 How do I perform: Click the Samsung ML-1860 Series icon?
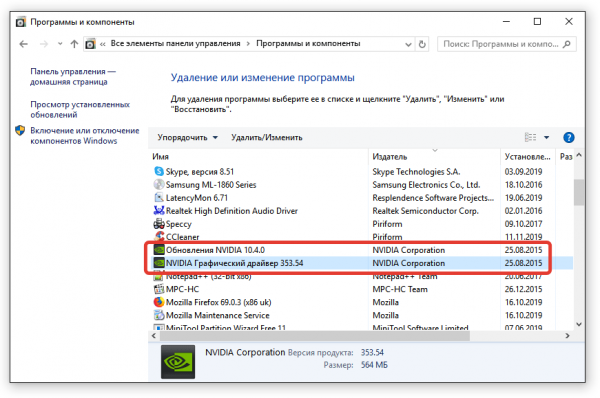[159, 184]
